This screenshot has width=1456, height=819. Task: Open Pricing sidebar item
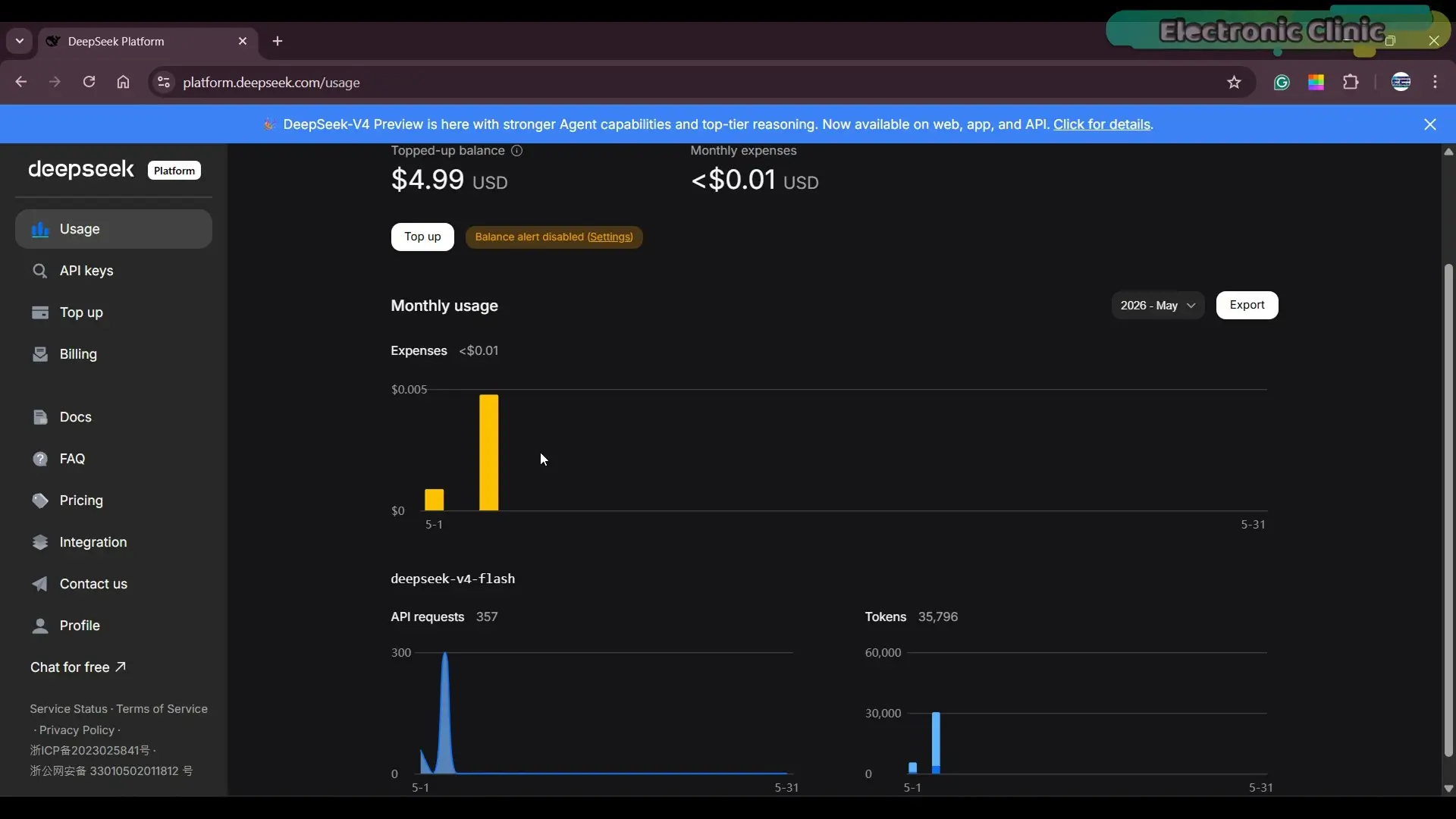click(113, 500)
